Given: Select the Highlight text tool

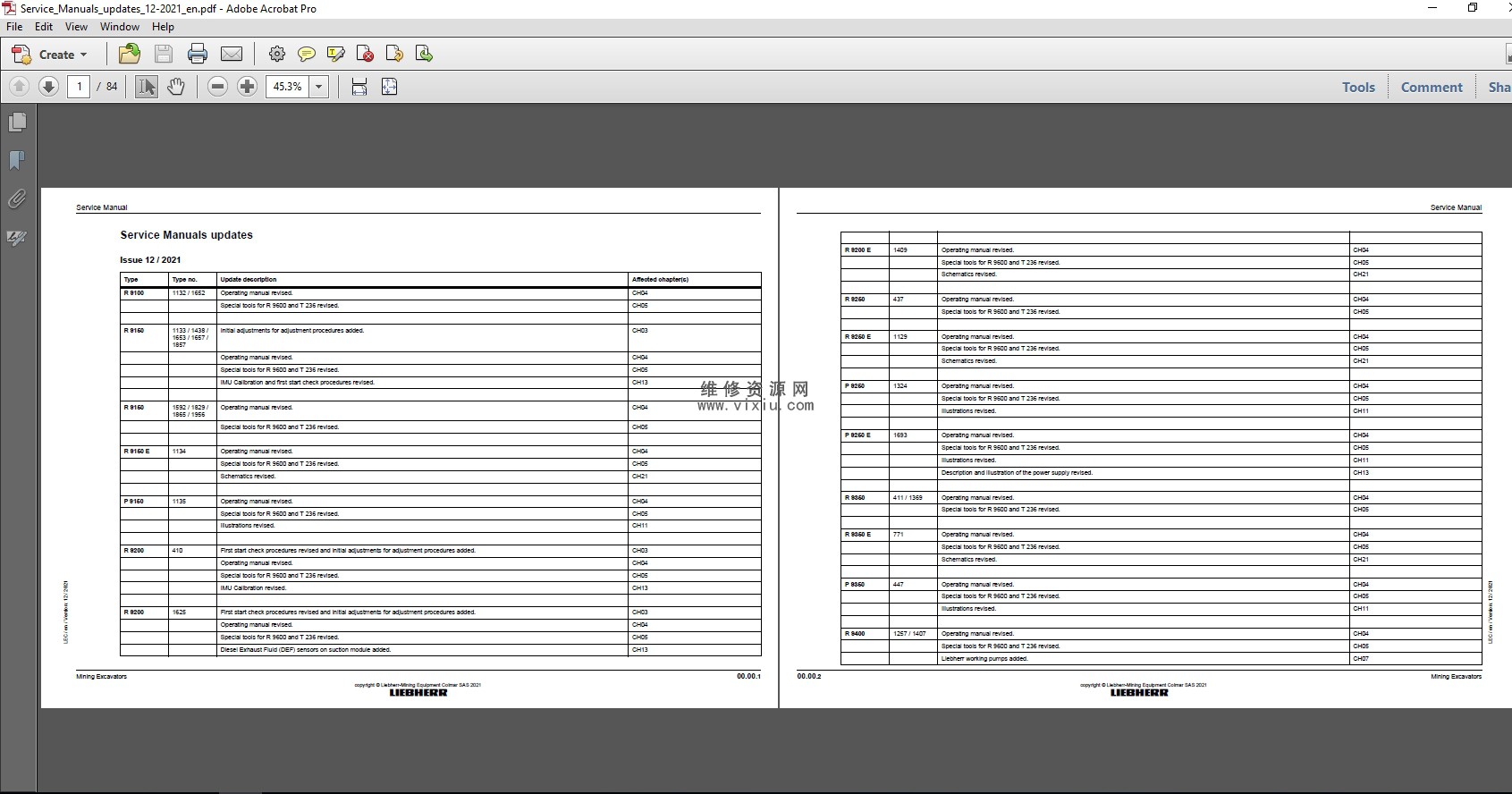Looking at the screenshot, I should pos(336,55).
